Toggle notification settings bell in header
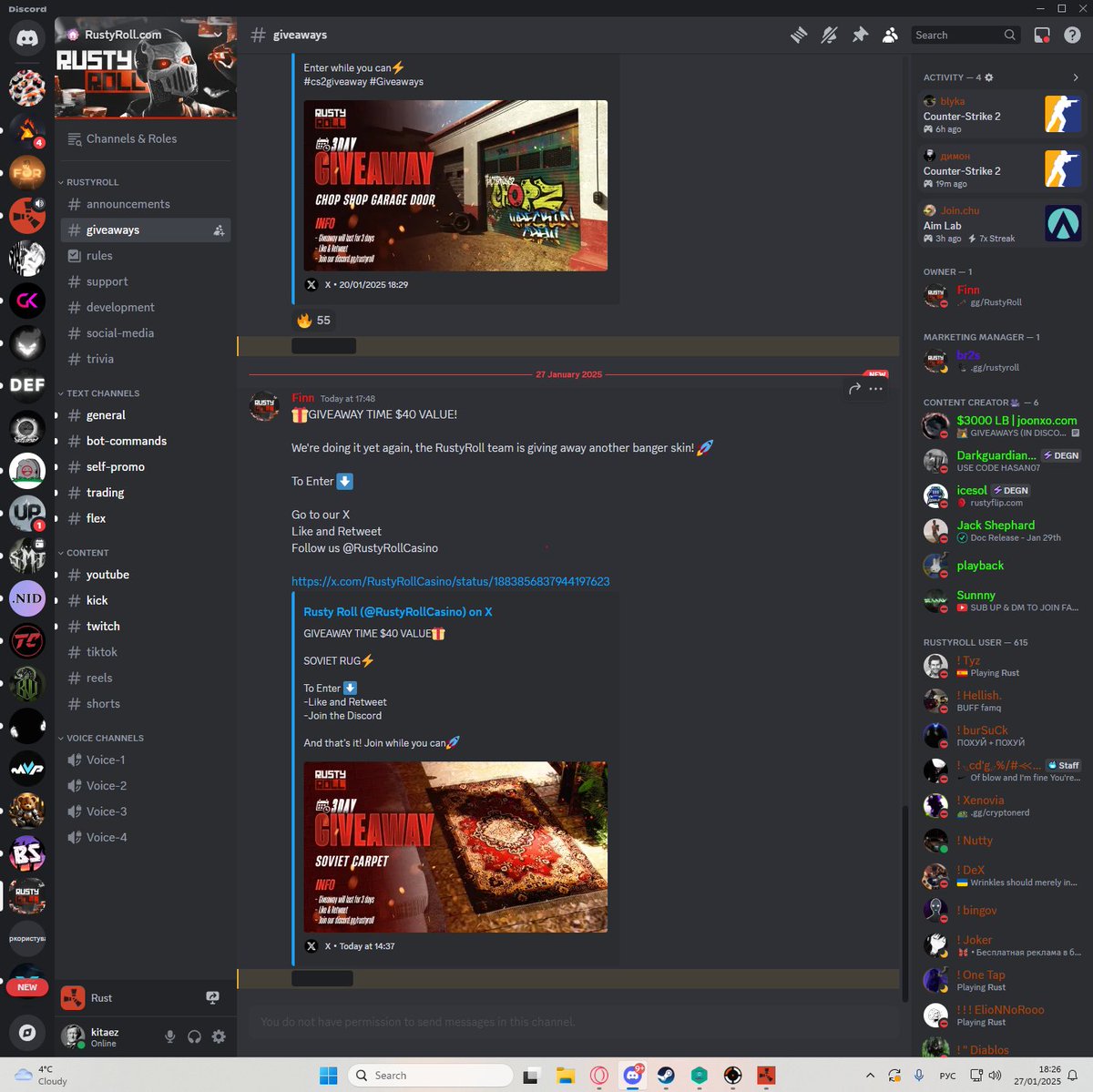The height and width of the screenshot is (1092, 1093). (x=829, y=35)
